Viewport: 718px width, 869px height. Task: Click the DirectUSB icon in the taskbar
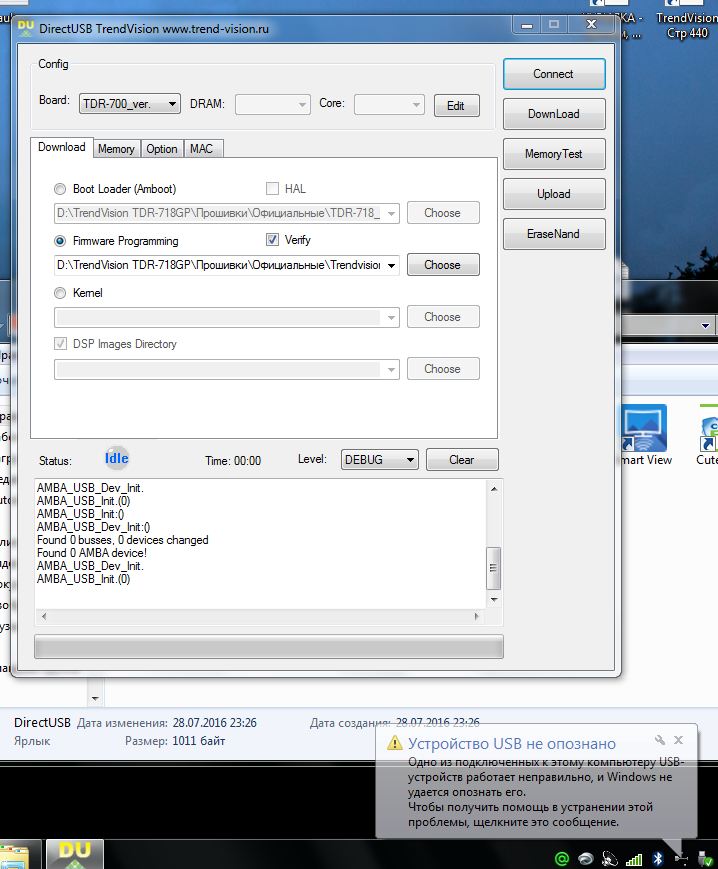(x=76, y=854)
